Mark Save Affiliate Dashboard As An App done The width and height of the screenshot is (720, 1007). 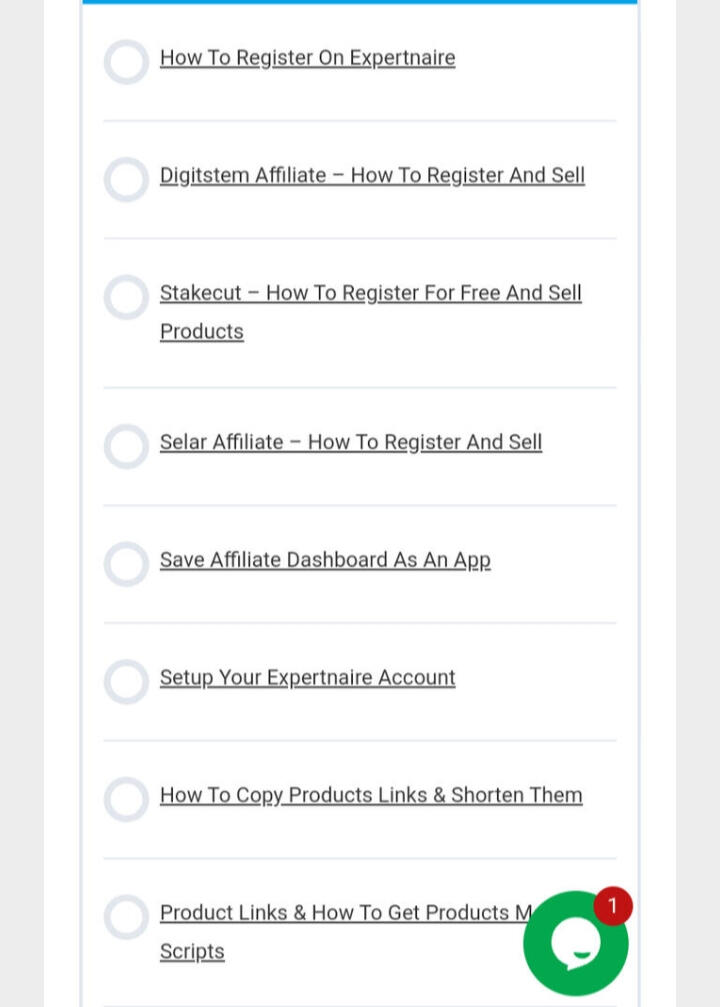coord(126,564)
